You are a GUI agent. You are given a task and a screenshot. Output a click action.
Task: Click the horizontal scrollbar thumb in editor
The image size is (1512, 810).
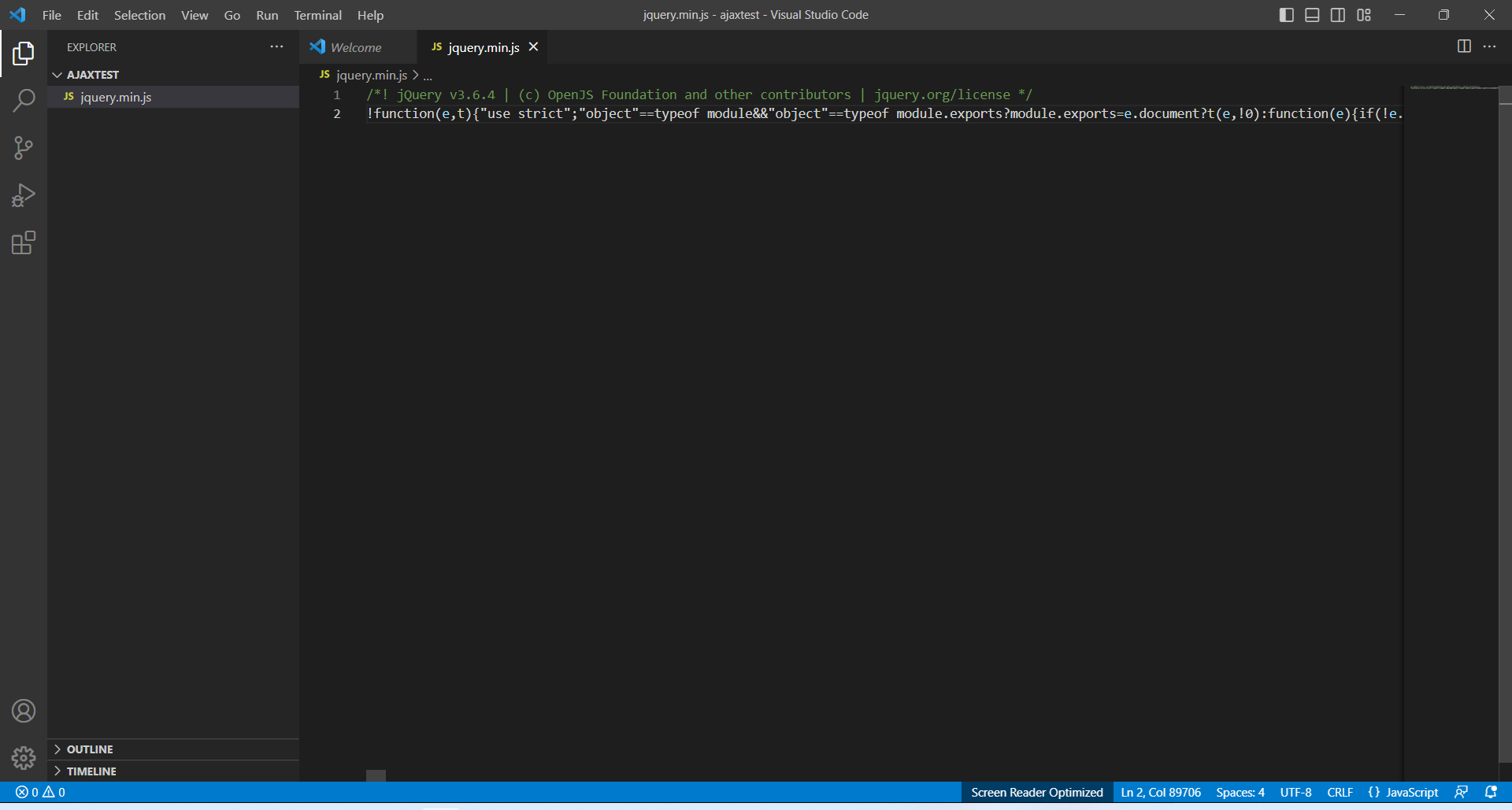click(x=376, y=775)
